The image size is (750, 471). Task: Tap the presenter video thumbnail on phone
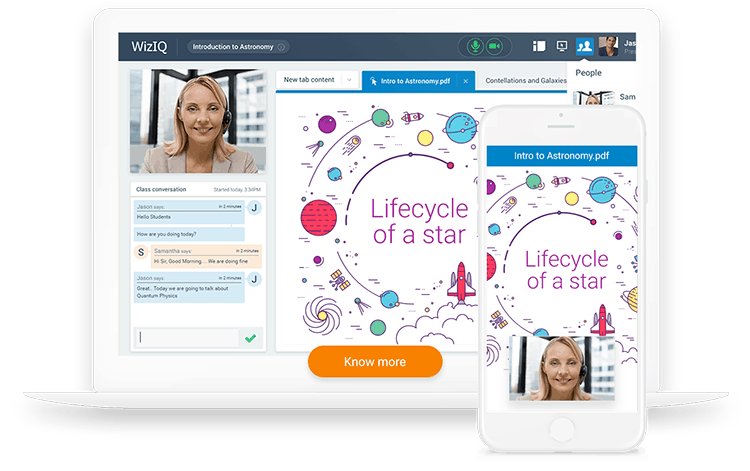coord(562,368)
